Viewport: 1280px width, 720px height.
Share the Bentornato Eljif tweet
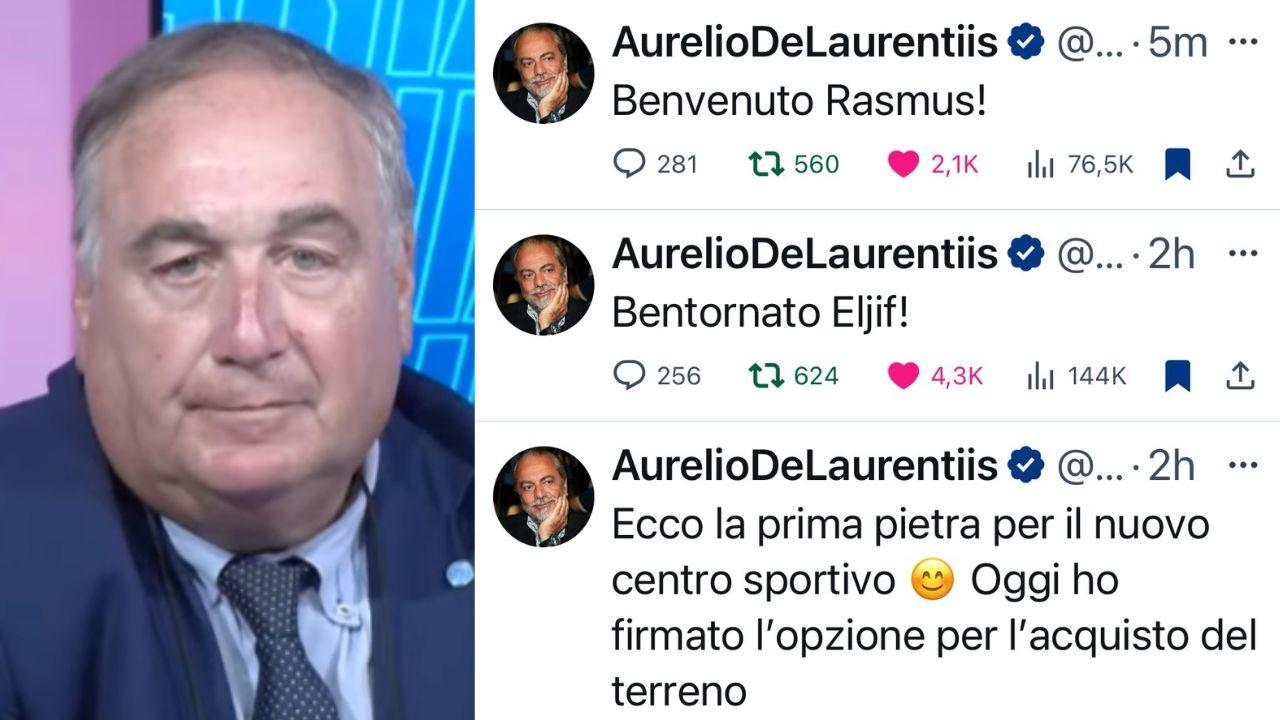(x=1240, y=375)
